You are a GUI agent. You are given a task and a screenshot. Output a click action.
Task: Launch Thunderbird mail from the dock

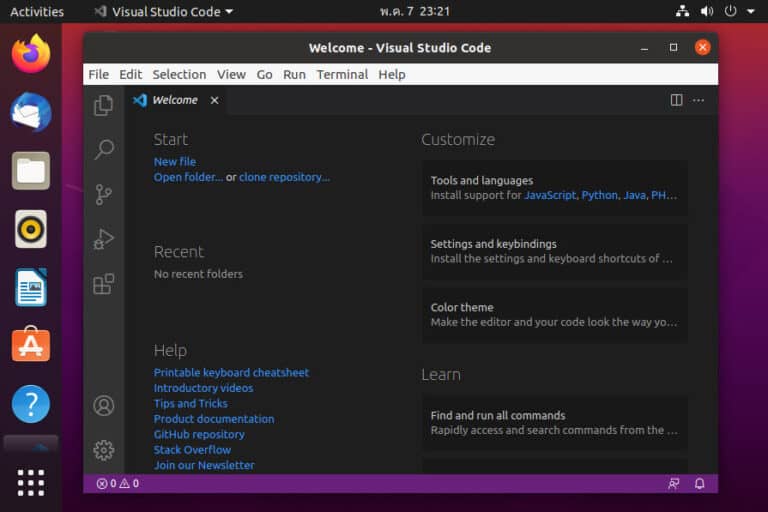tap(31, 112)
